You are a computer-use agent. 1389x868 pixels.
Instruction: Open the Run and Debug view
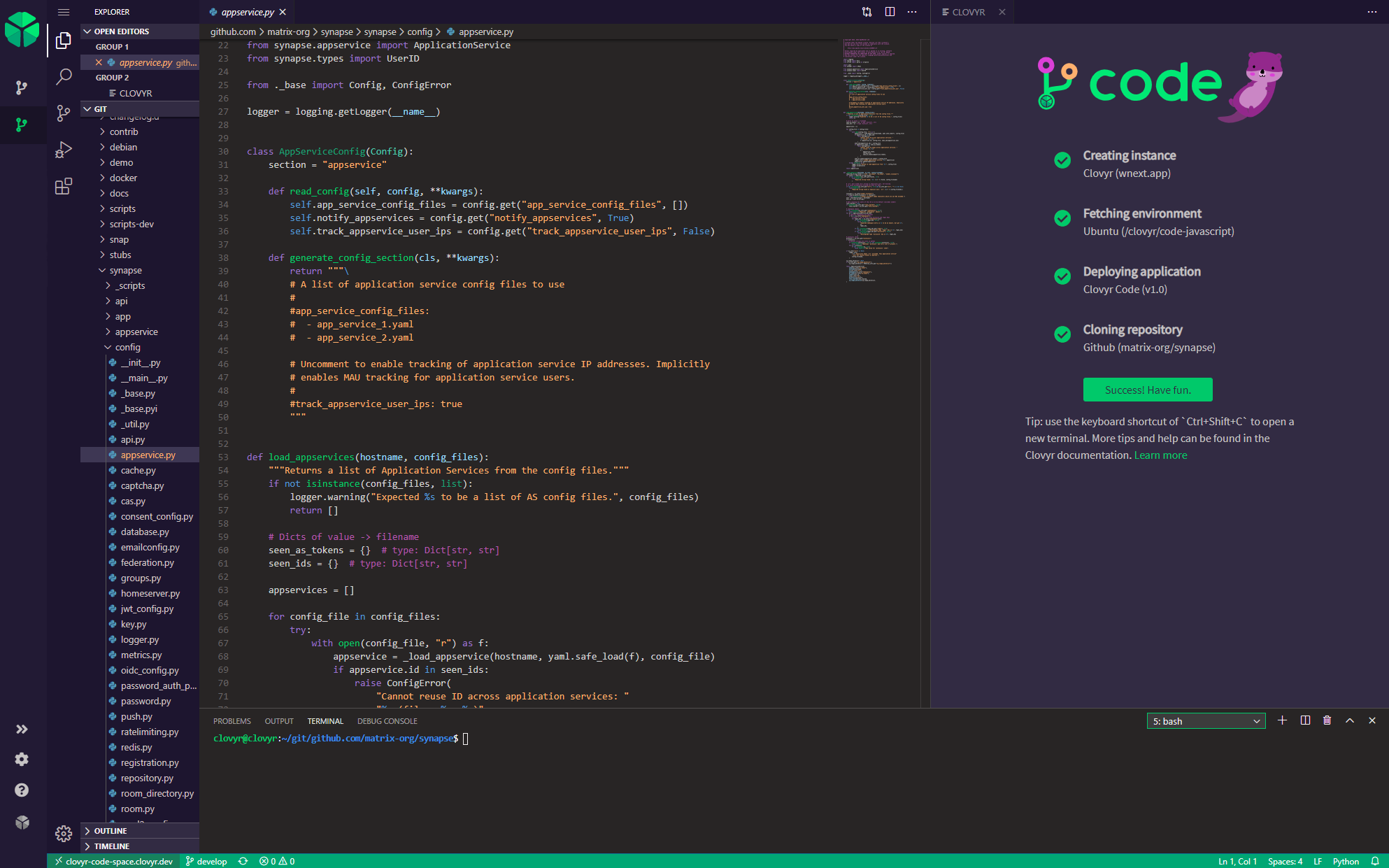pyautogui.click(x=64, y=150)
